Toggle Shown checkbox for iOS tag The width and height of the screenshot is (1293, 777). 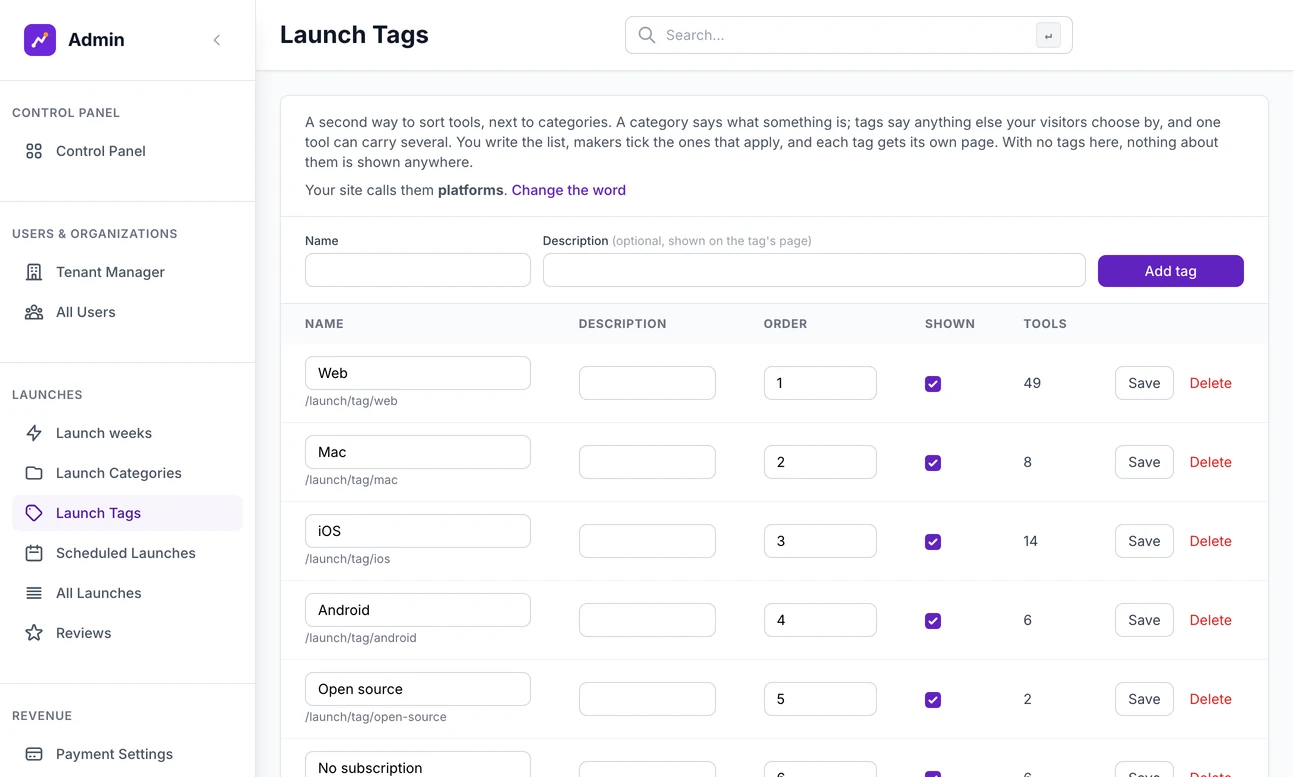coord(933,542)
